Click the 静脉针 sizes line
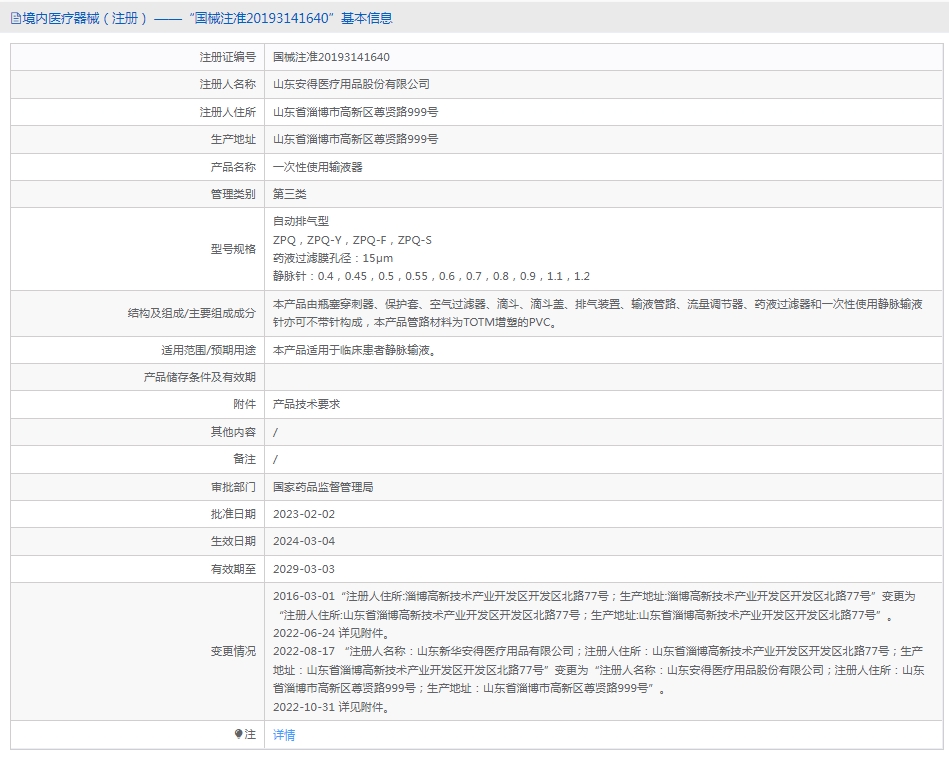Image resolution: width=949 pixels, height=757 pixels. (431, 277)
